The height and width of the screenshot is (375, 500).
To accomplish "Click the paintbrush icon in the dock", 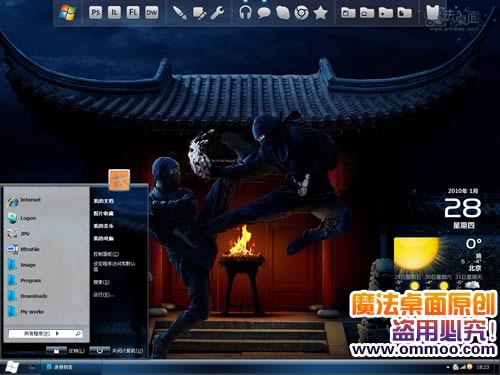I will point(180,13).
